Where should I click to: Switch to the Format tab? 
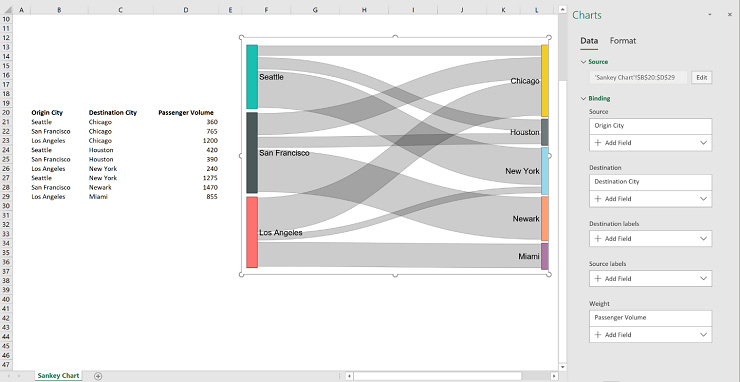[622, 41]
